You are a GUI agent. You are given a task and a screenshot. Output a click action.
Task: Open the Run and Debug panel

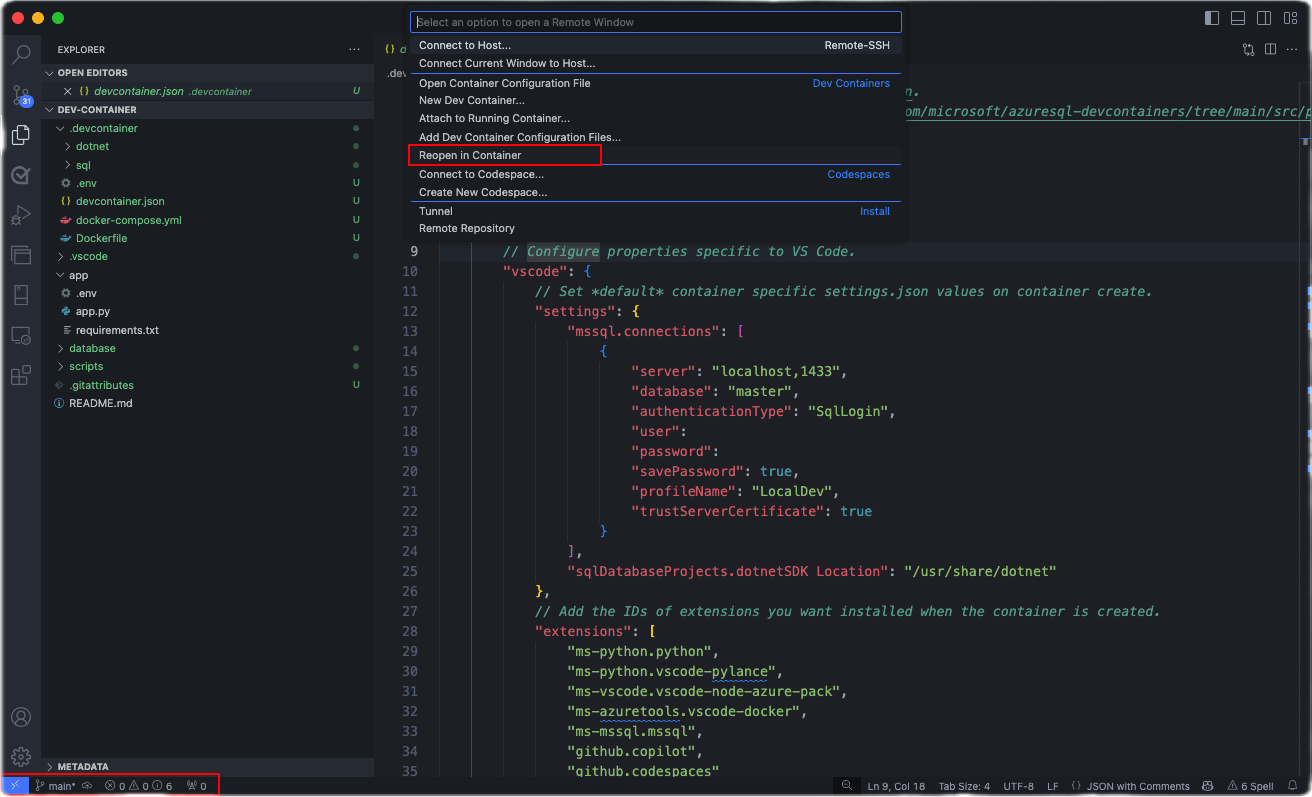click(x=21, y=214)
